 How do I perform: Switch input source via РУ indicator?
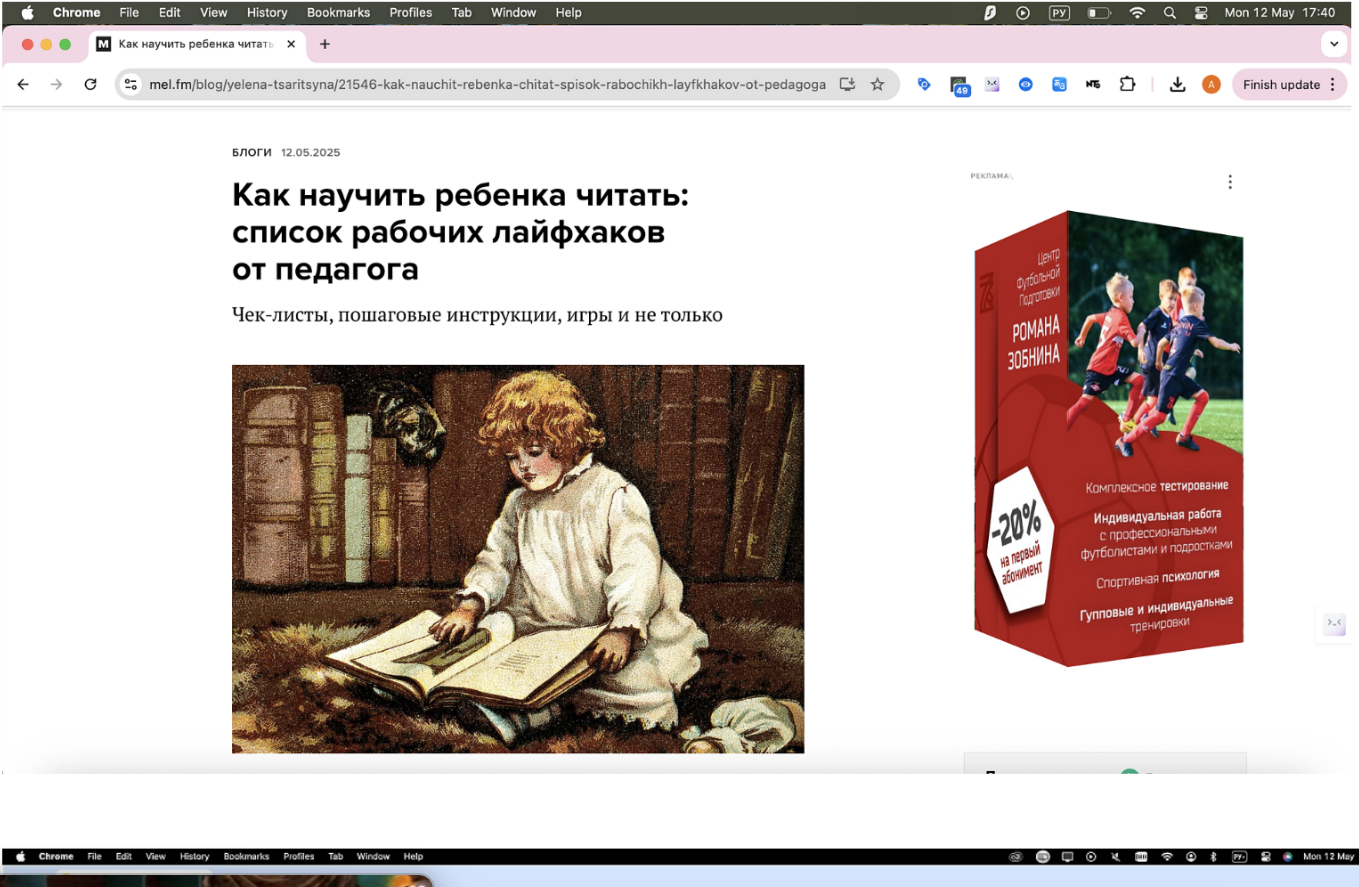pyautogui.click(x=1060, y=13)
